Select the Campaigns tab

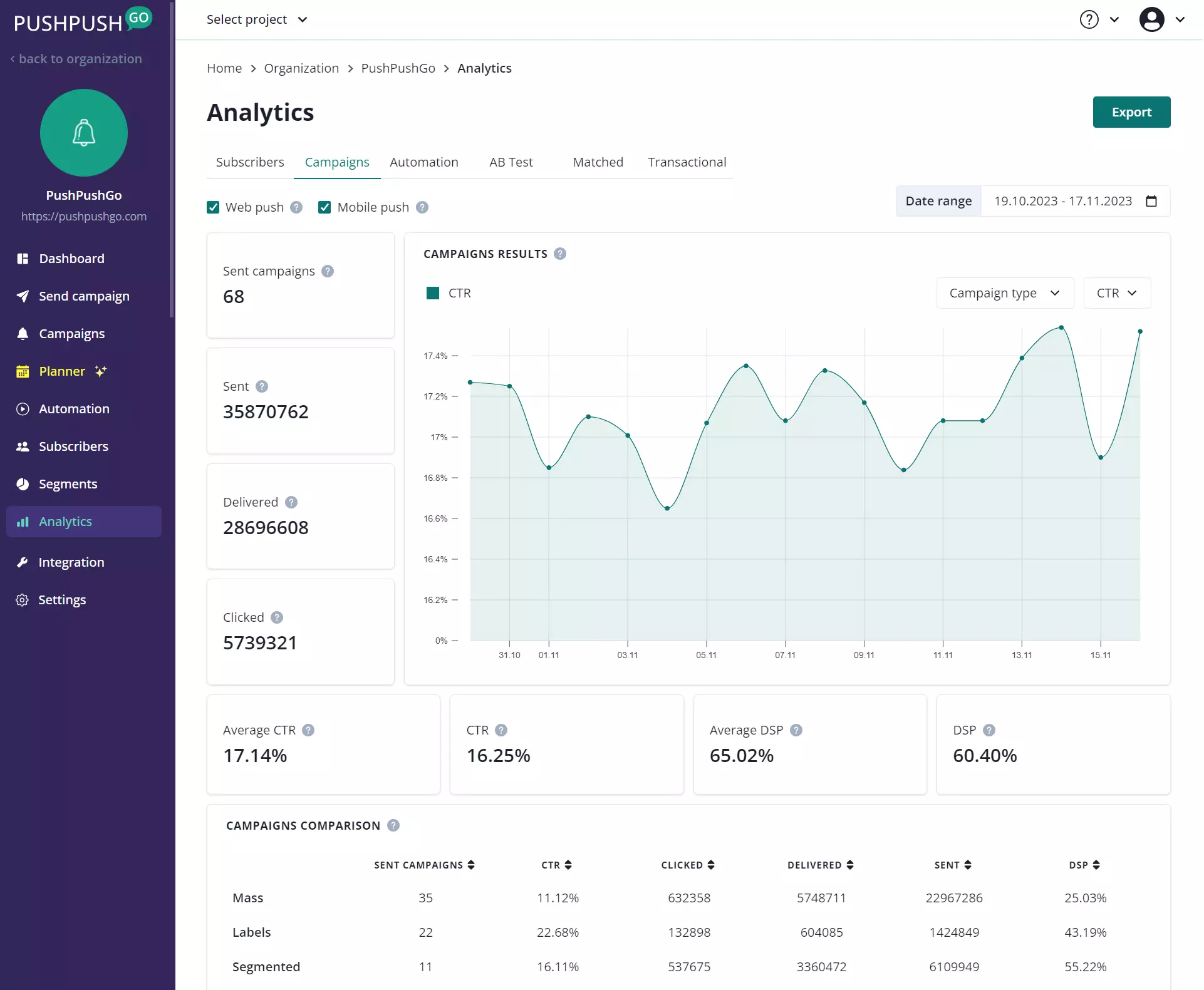click(x=337, y=162)
